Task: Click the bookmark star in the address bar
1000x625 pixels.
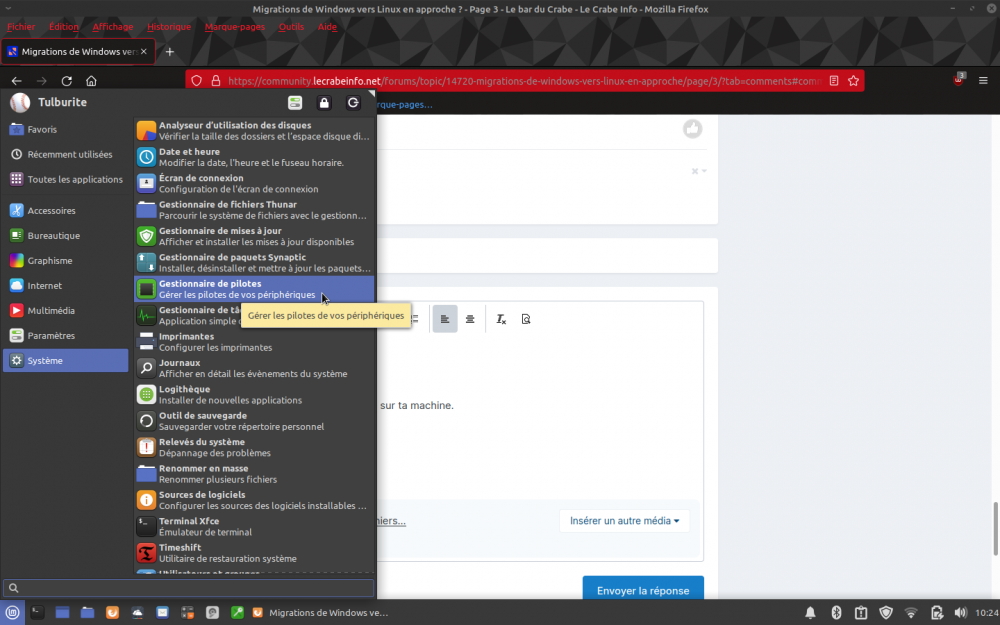Action: (851, 80)
